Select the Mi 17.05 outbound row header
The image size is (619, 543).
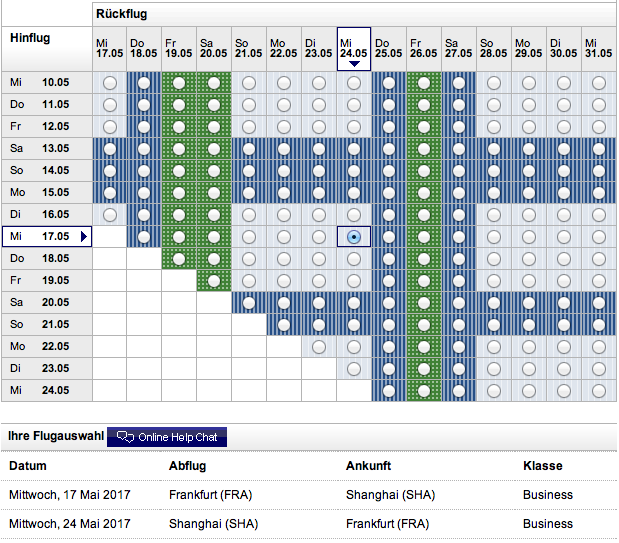point(40,237)
